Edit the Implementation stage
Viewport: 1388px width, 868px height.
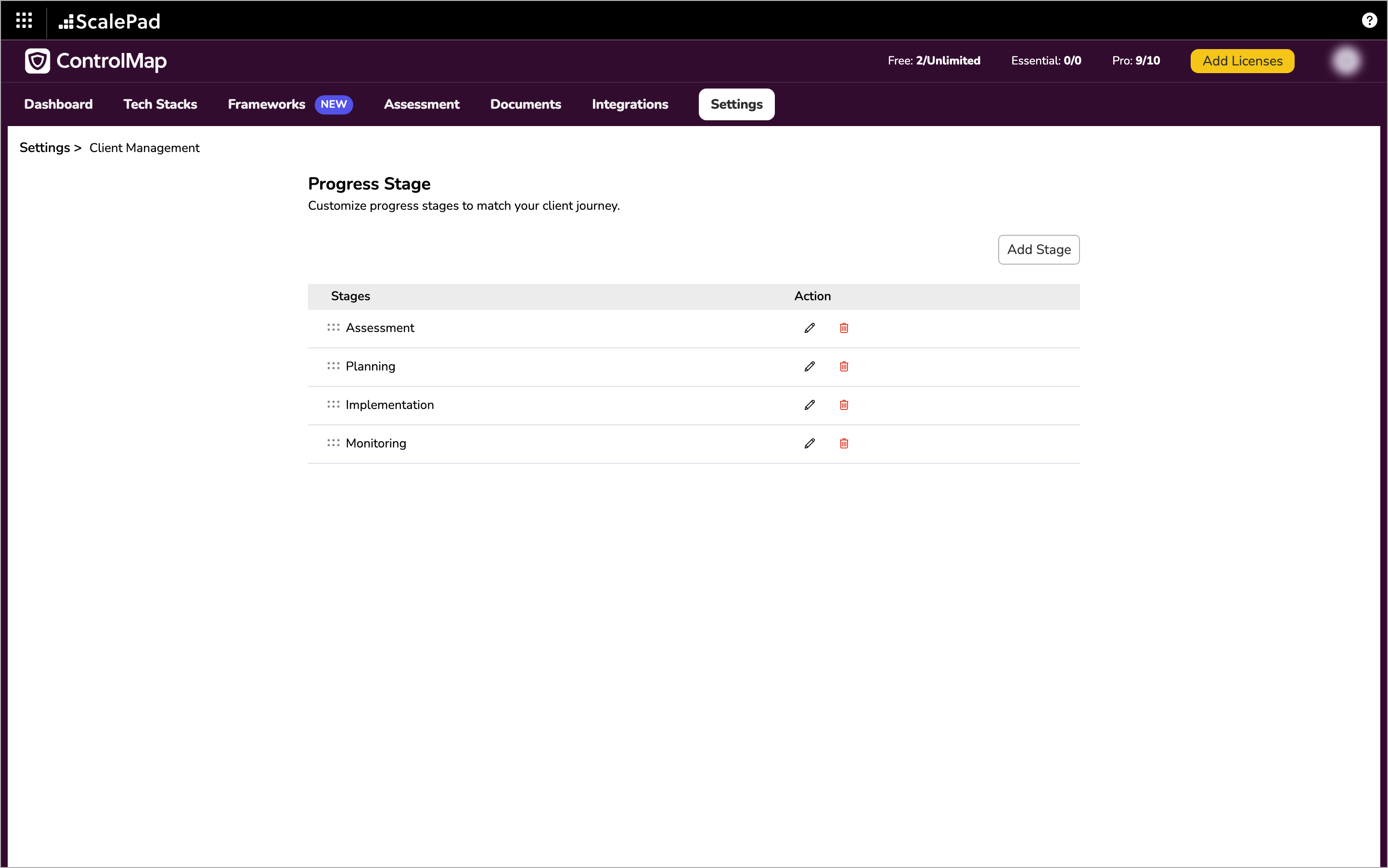[x=810, y=405]
